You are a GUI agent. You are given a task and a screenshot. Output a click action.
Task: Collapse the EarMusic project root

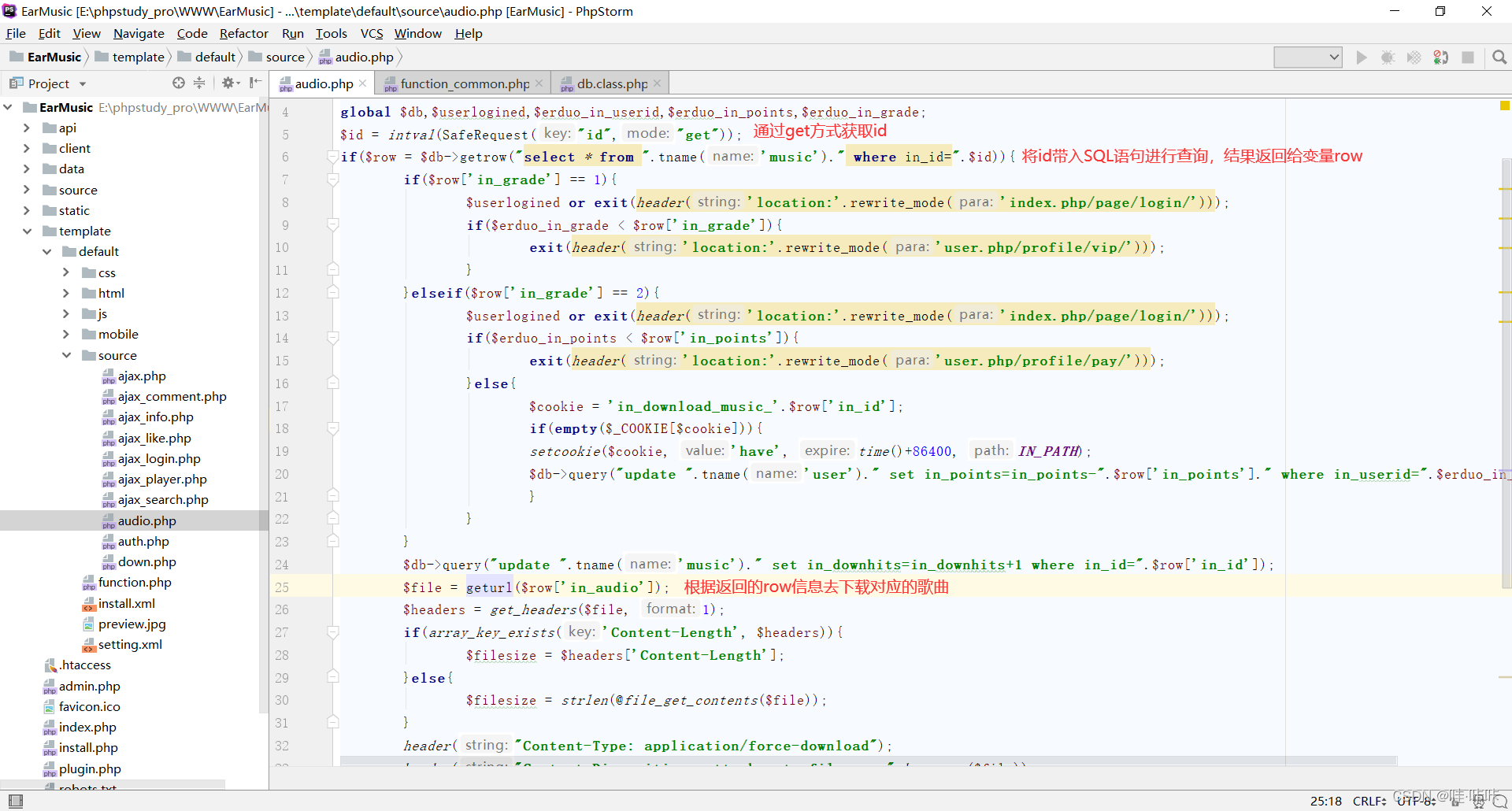coord(8,107)
